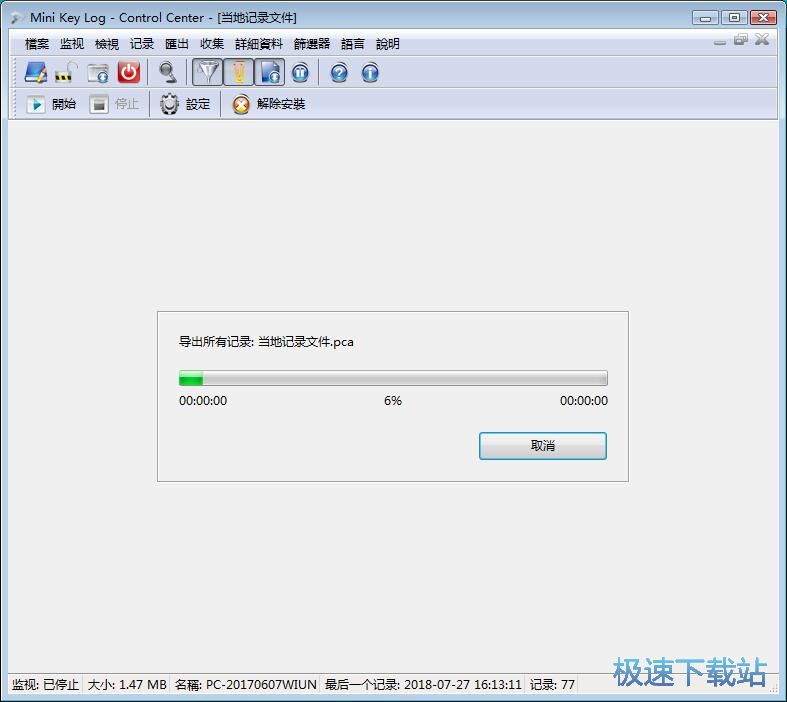Click the blue question mark help icon

point(339,73)
